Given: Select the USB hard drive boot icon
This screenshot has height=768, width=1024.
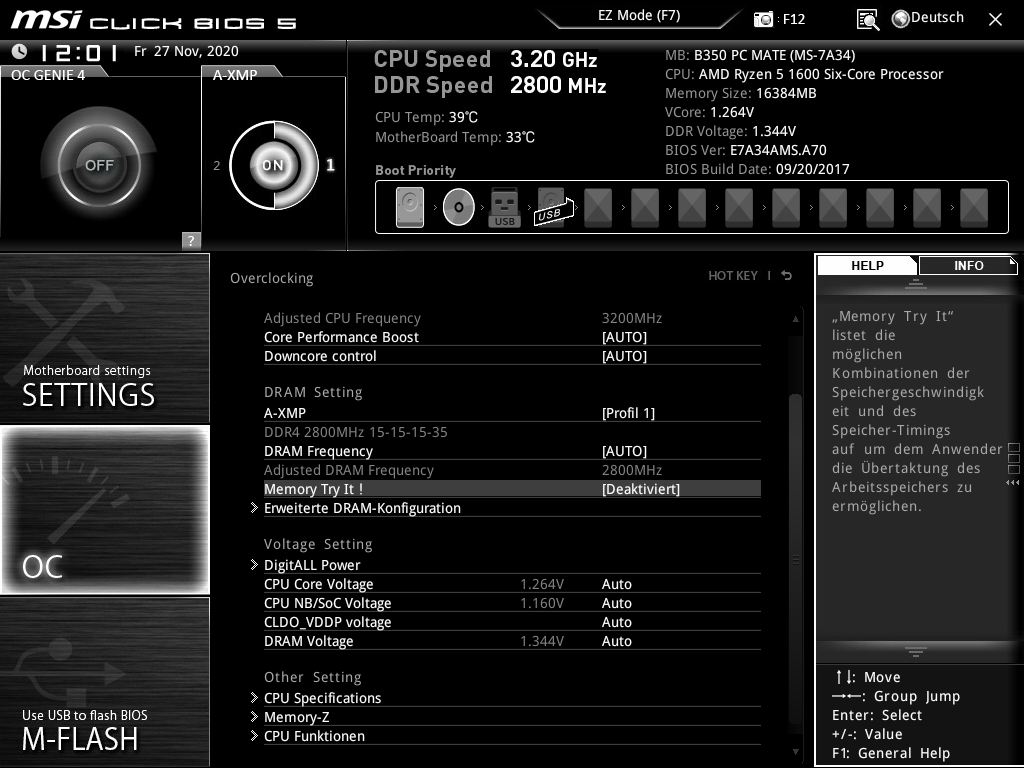Looking at the screenshot, I should click(554, 207).
